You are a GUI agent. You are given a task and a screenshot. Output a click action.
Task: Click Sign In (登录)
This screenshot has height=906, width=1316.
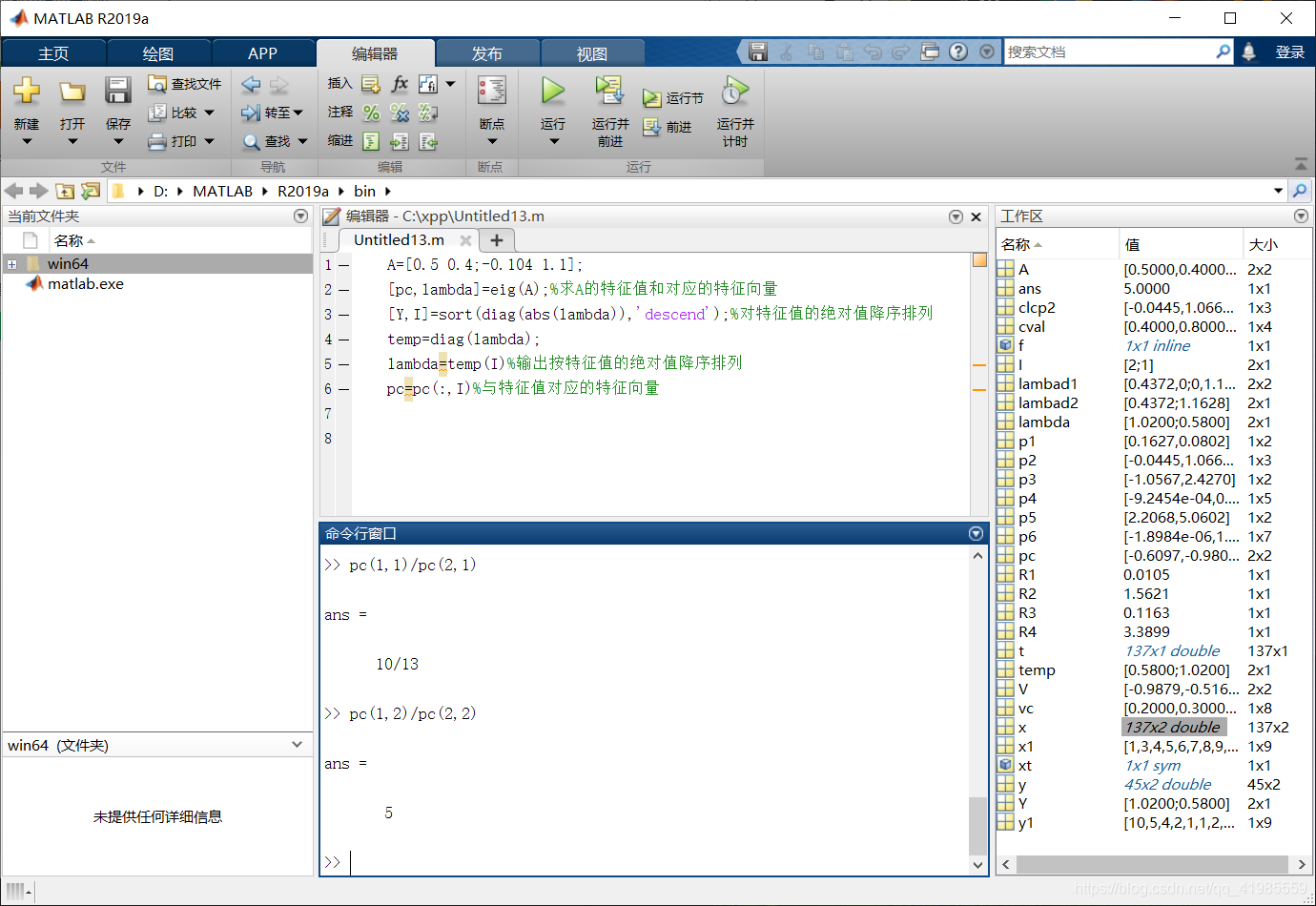pyautogui.click(x=1290, y=51)
